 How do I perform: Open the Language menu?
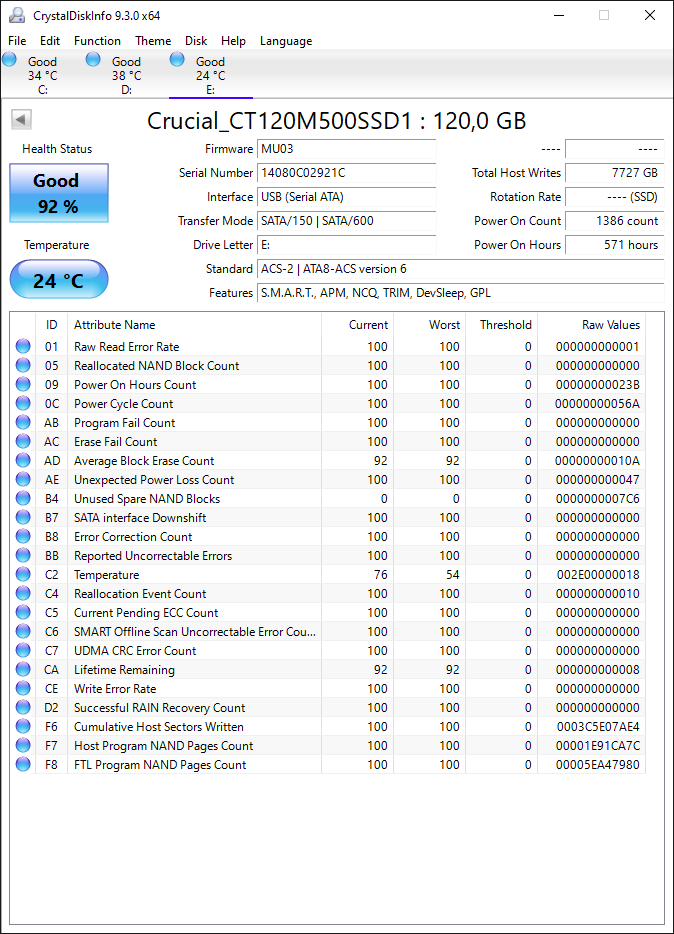[x=286, y=41]
